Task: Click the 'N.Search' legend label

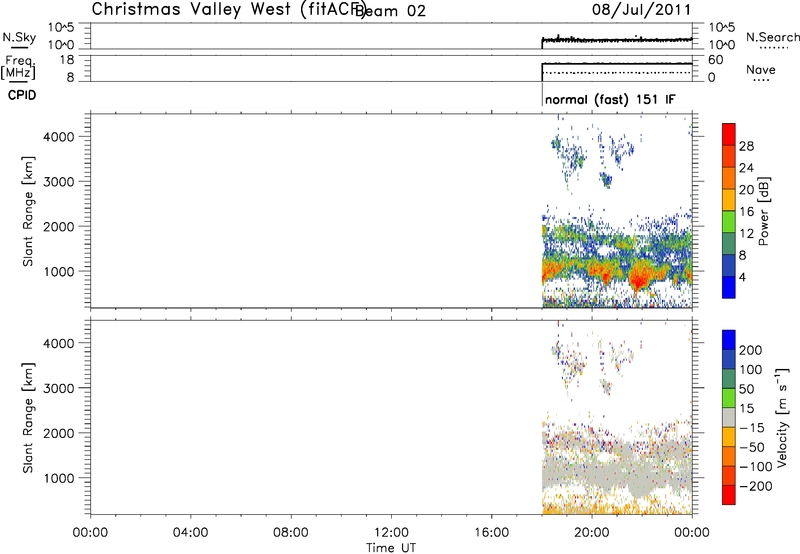Action: coord(772,37)
